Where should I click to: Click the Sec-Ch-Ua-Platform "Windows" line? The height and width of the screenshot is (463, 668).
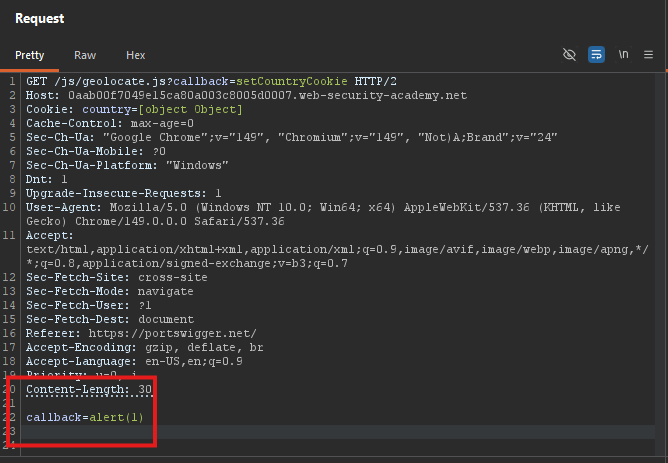pyautogui.click(x=127, y=165)
